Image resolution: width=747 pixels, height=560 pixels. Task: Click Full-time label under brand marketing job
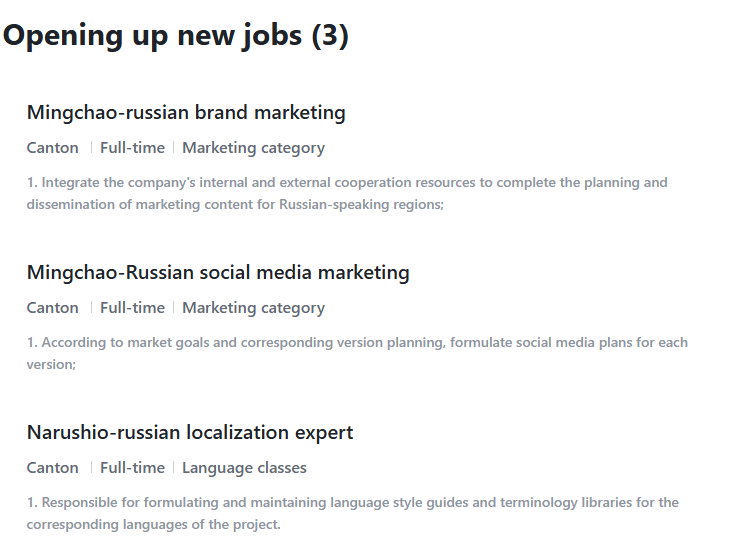click(132, 148)
